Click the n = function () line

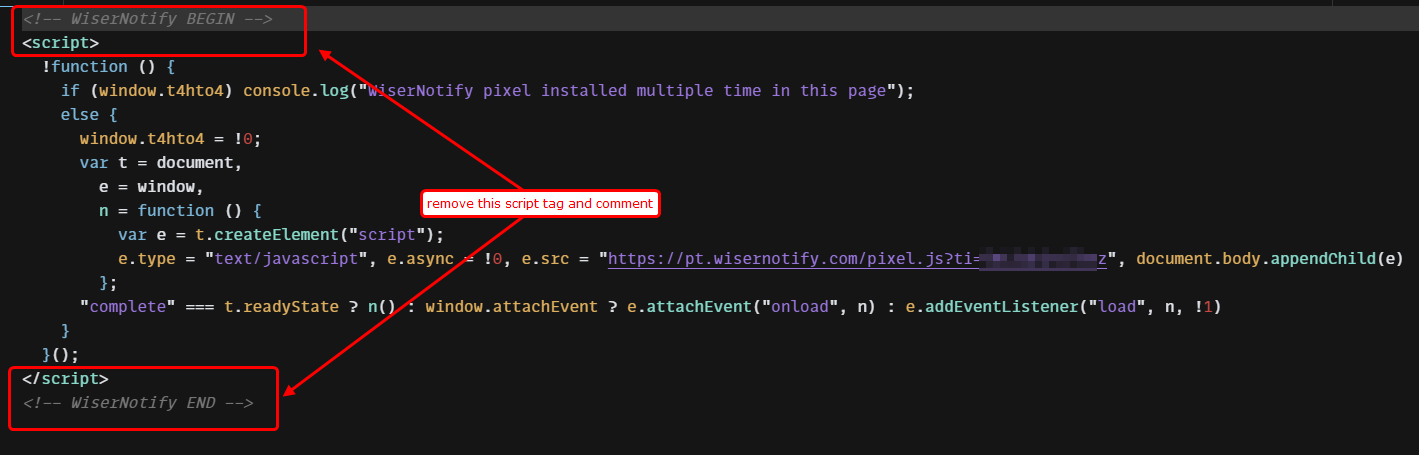tap(180, 211)
